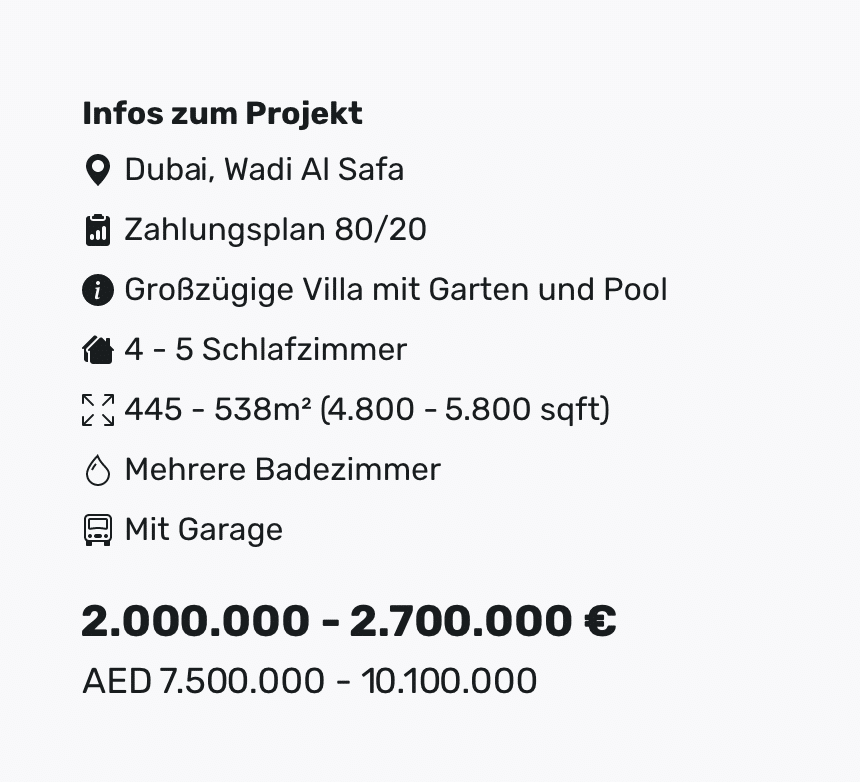Select the Dubai, Wadi Al Safa text

click(264, 169)
